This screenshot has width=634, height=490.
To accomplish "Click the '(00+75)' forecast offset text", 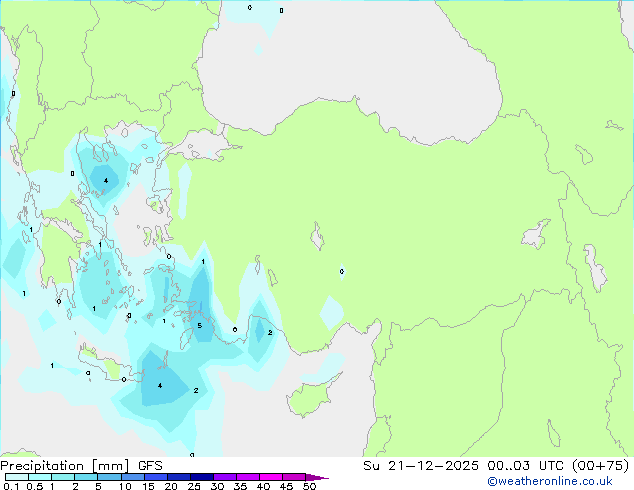I will [x=600, y=466].
